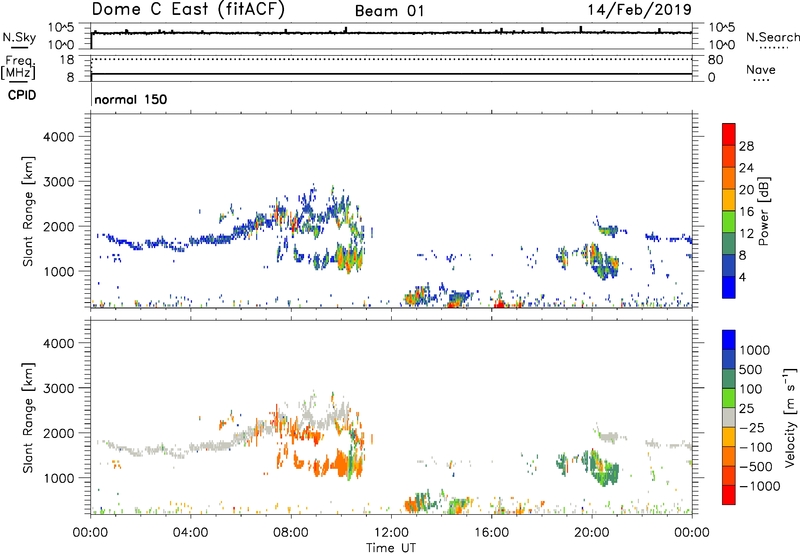This screenshot has height=554, width=800.
Task: Click the '12:00' time tick label
Action: 391,533
